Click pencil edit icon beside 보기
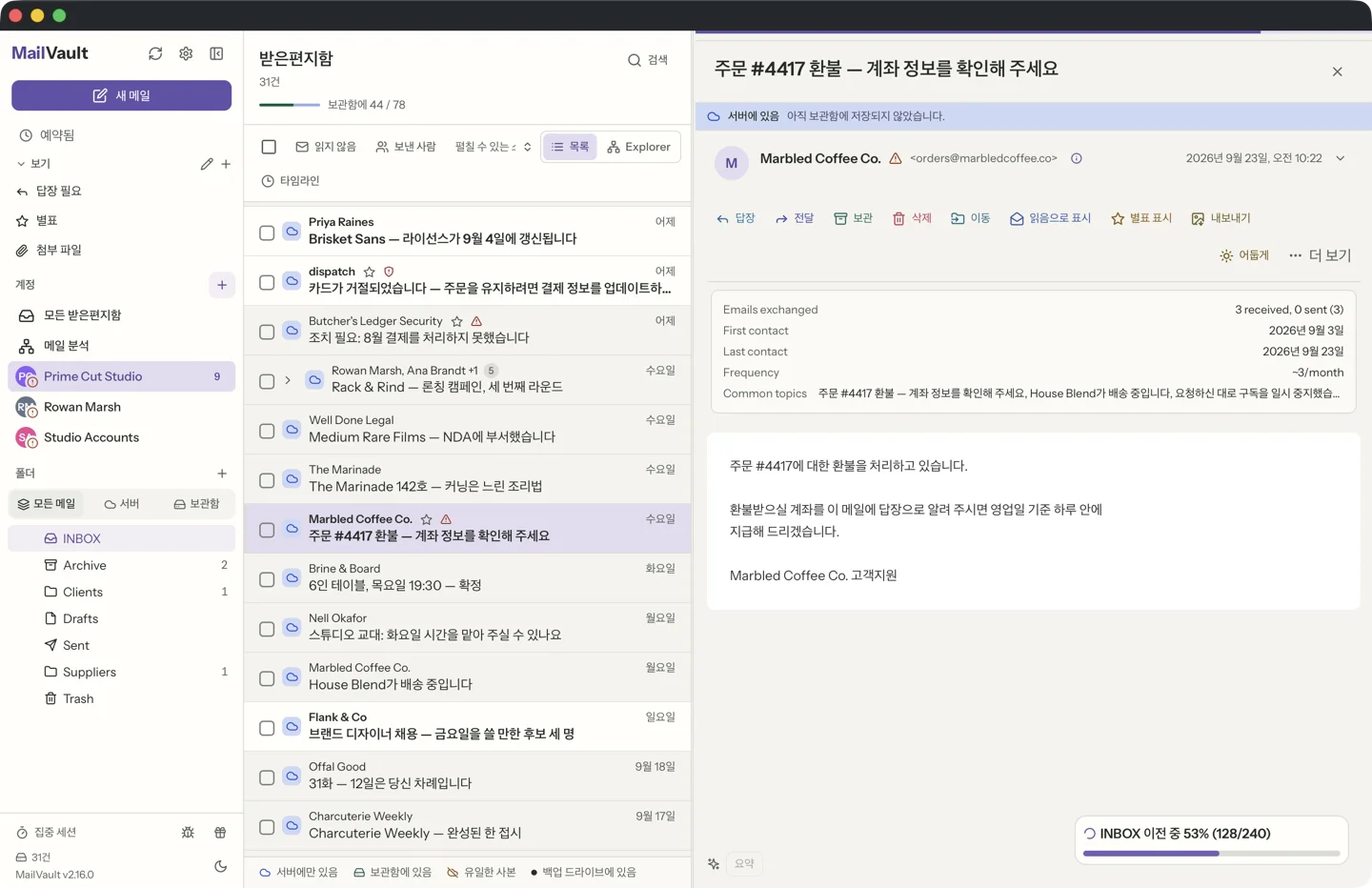 pyautogui.click(x=207, y=164)
